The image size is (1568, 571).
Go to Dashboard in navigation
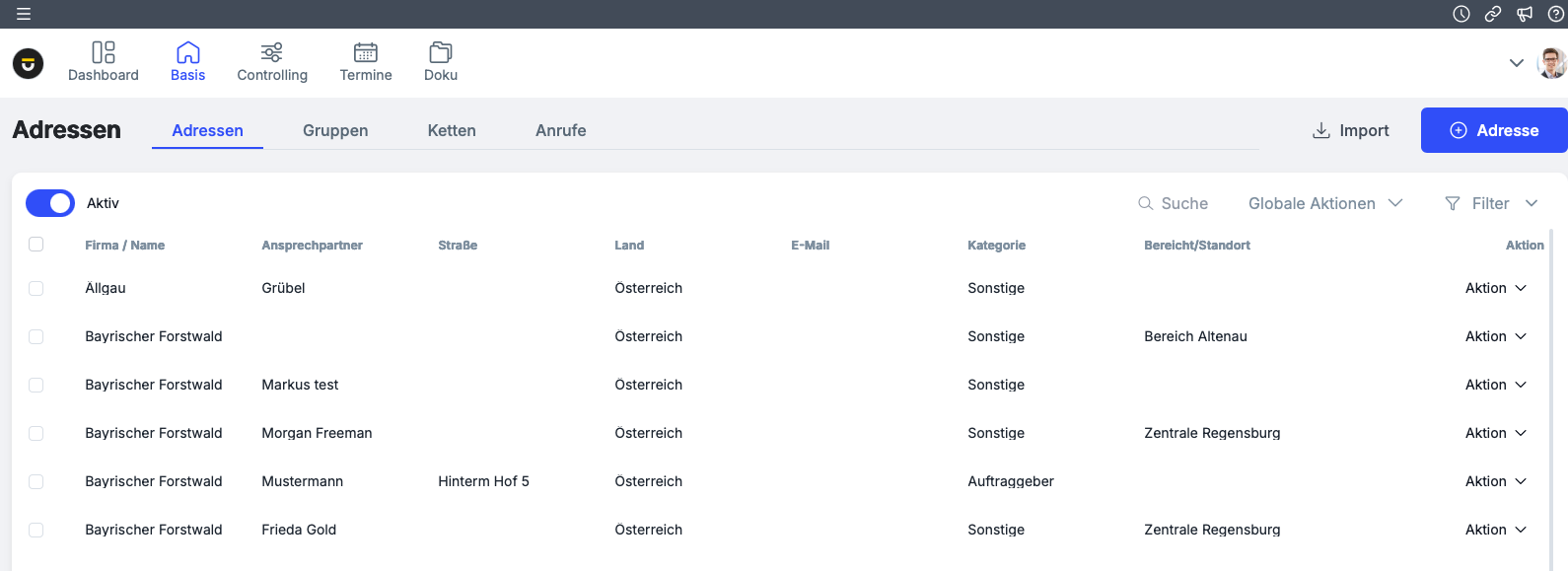[104, 61]
